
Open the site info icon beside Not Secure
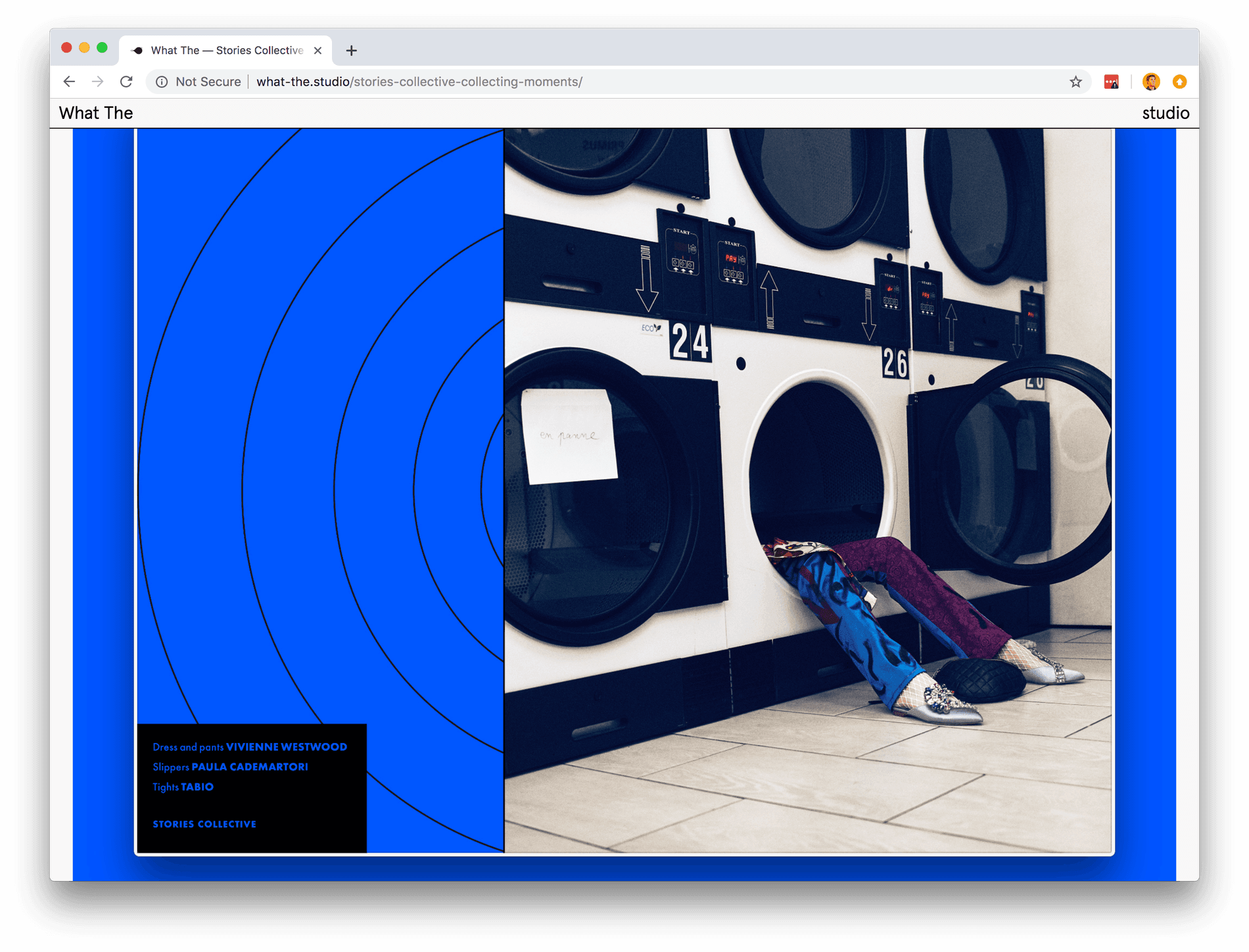coord(162,82)
